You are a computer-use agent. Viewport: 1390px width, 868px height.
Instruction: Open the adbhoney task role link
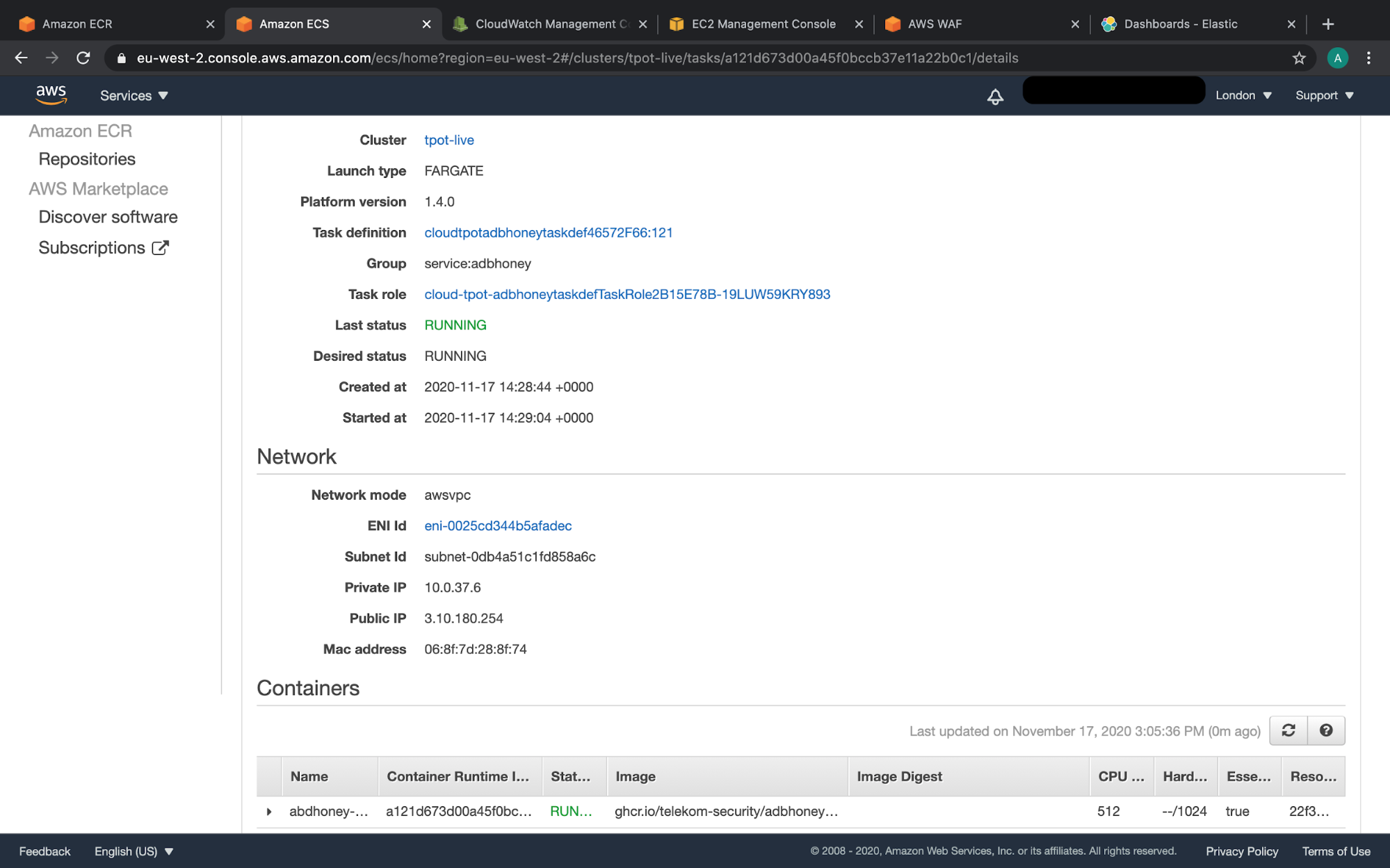coord(627,294)
